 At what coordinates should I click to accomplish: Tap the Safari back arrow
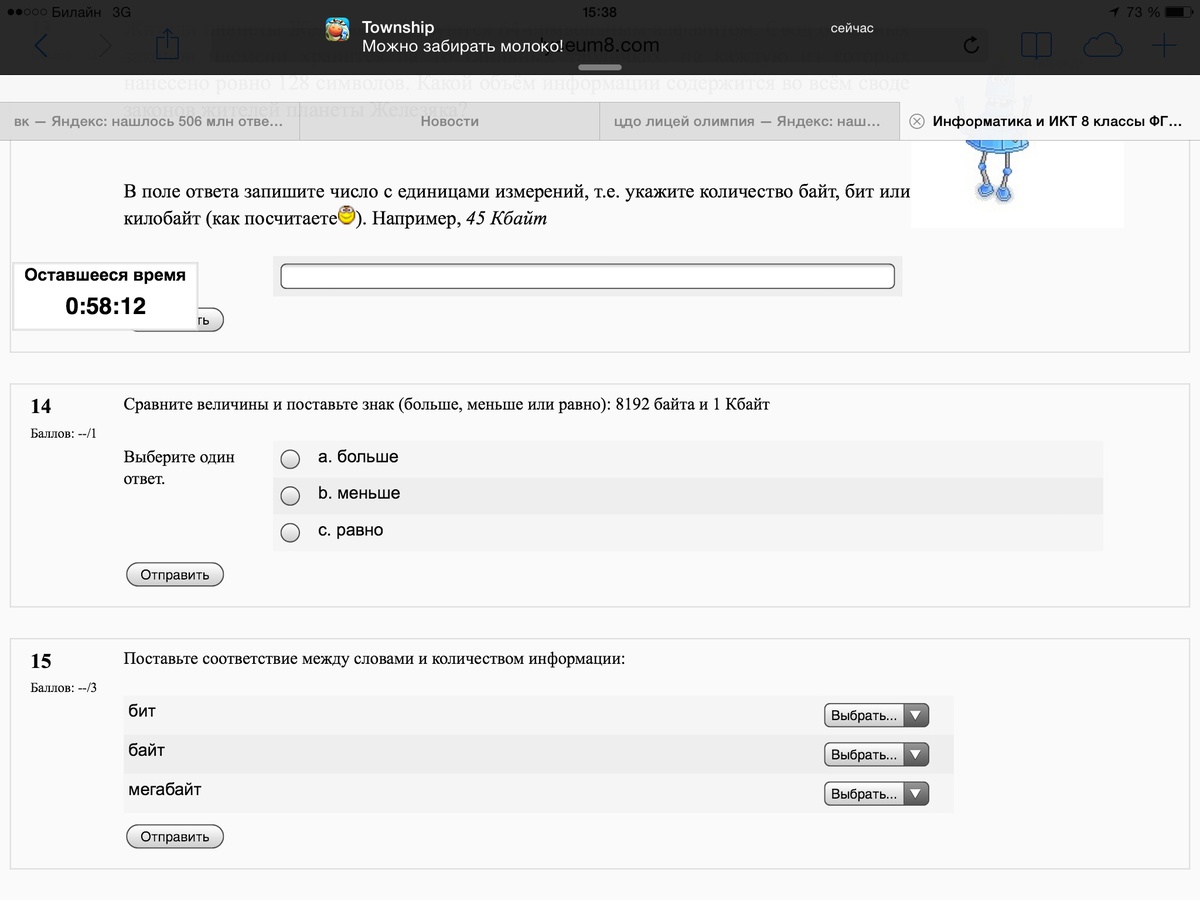[x=41, y=45]
